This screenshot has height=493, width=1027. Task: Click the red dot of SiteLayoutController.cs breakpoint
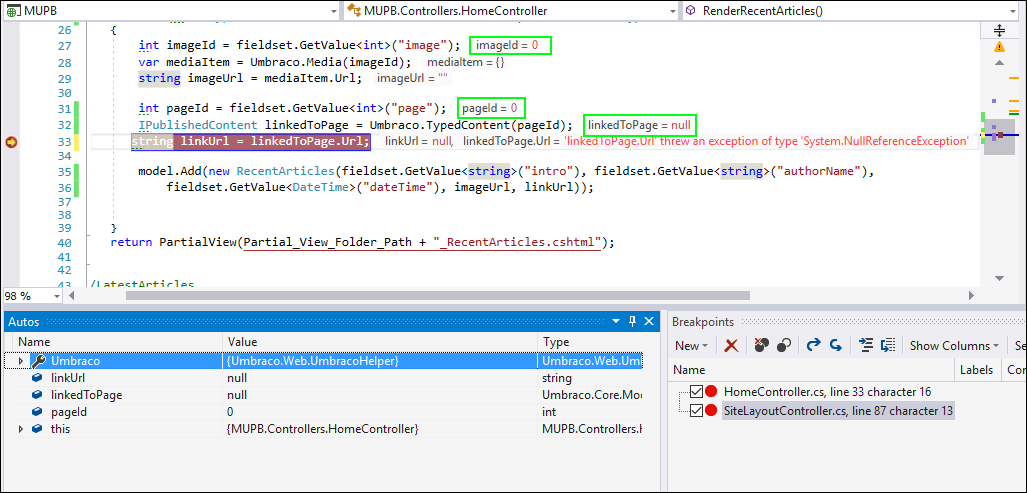coord(711,411)
